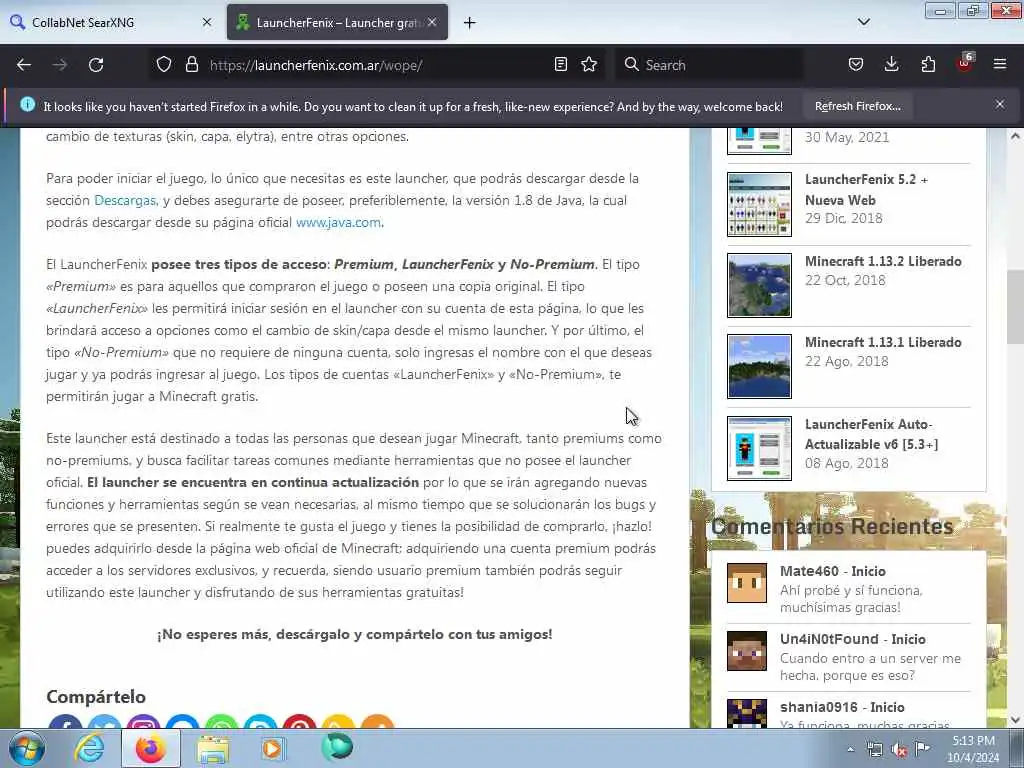Open LauncherFenix Auto-Actualizable v6 post

coord(871,434)
